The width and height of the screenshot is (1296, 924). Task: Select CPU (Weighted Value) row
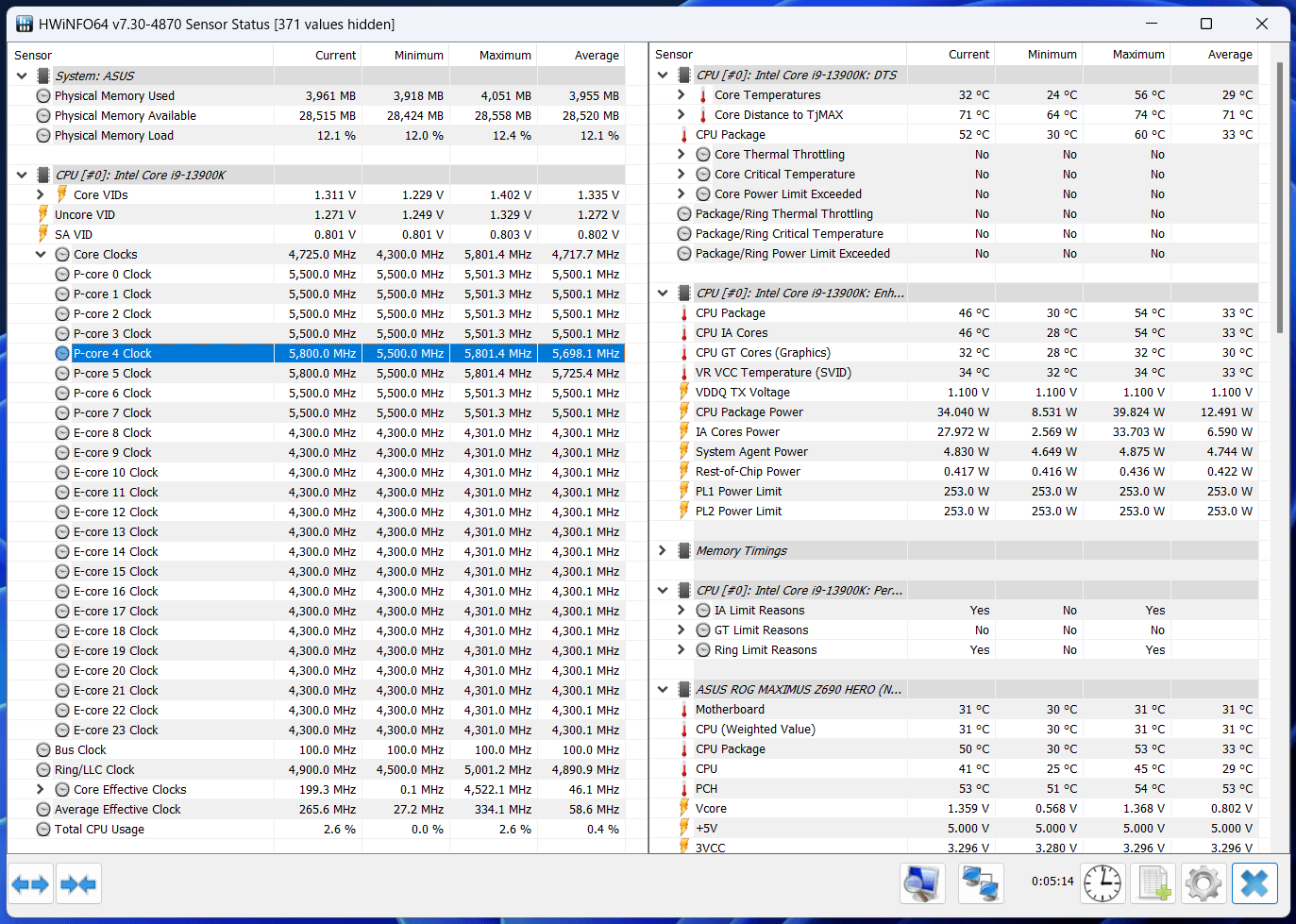[954, 729]
